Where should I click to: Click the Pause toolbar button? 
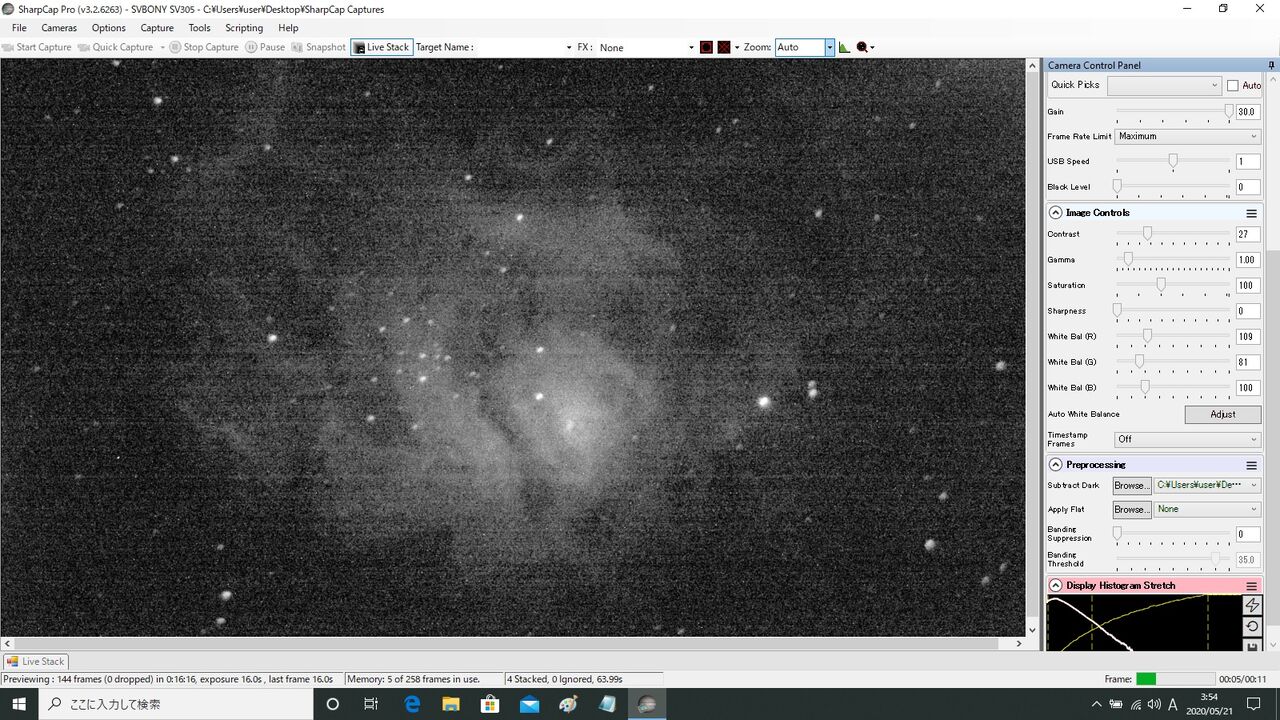point(265,47)
